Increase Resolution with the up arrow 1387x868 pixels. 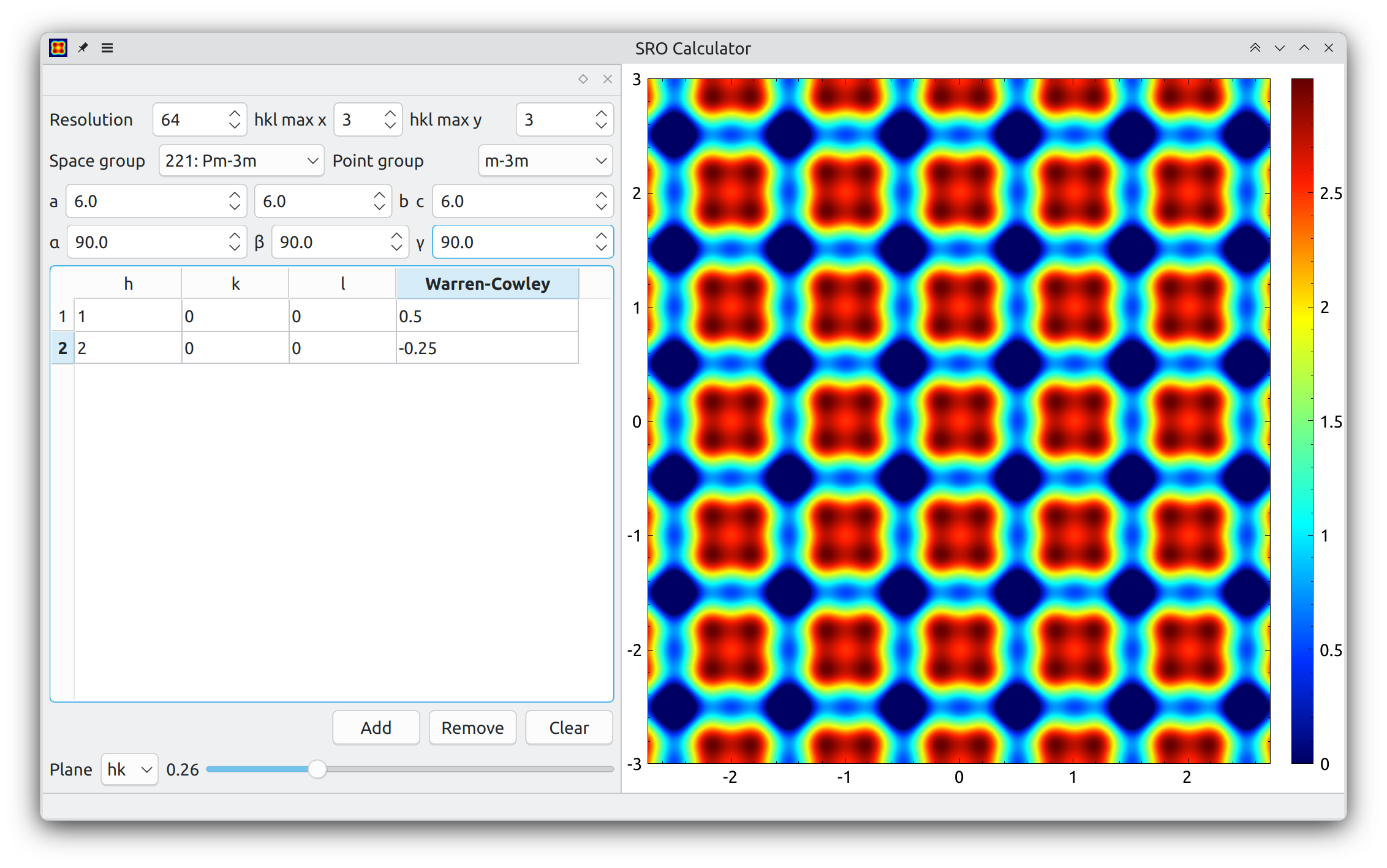[x=235, y=113]
